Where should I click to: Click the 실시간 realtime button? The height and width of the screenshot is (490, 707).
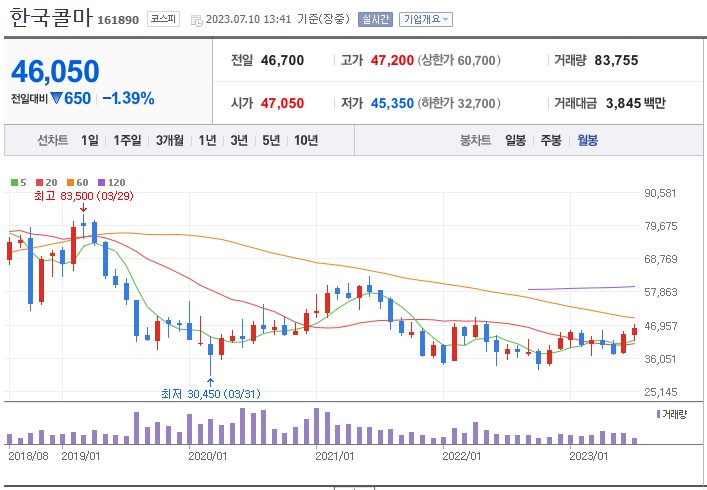pos(375,19)
